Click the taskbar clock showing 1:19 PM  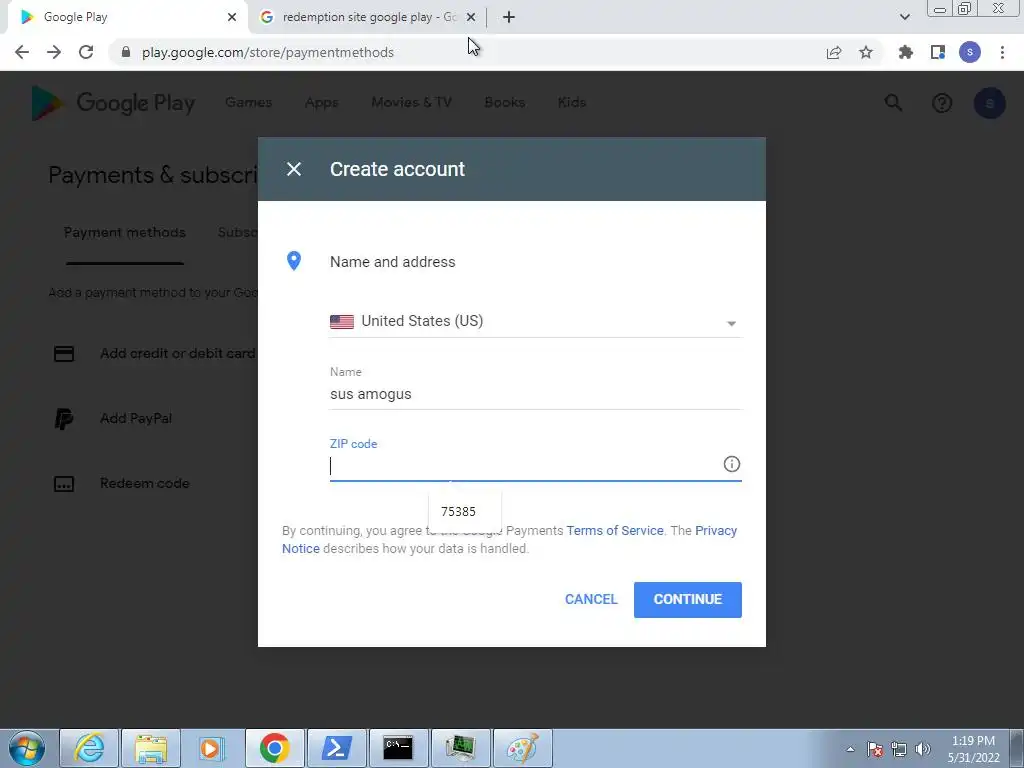coord(973,749)
